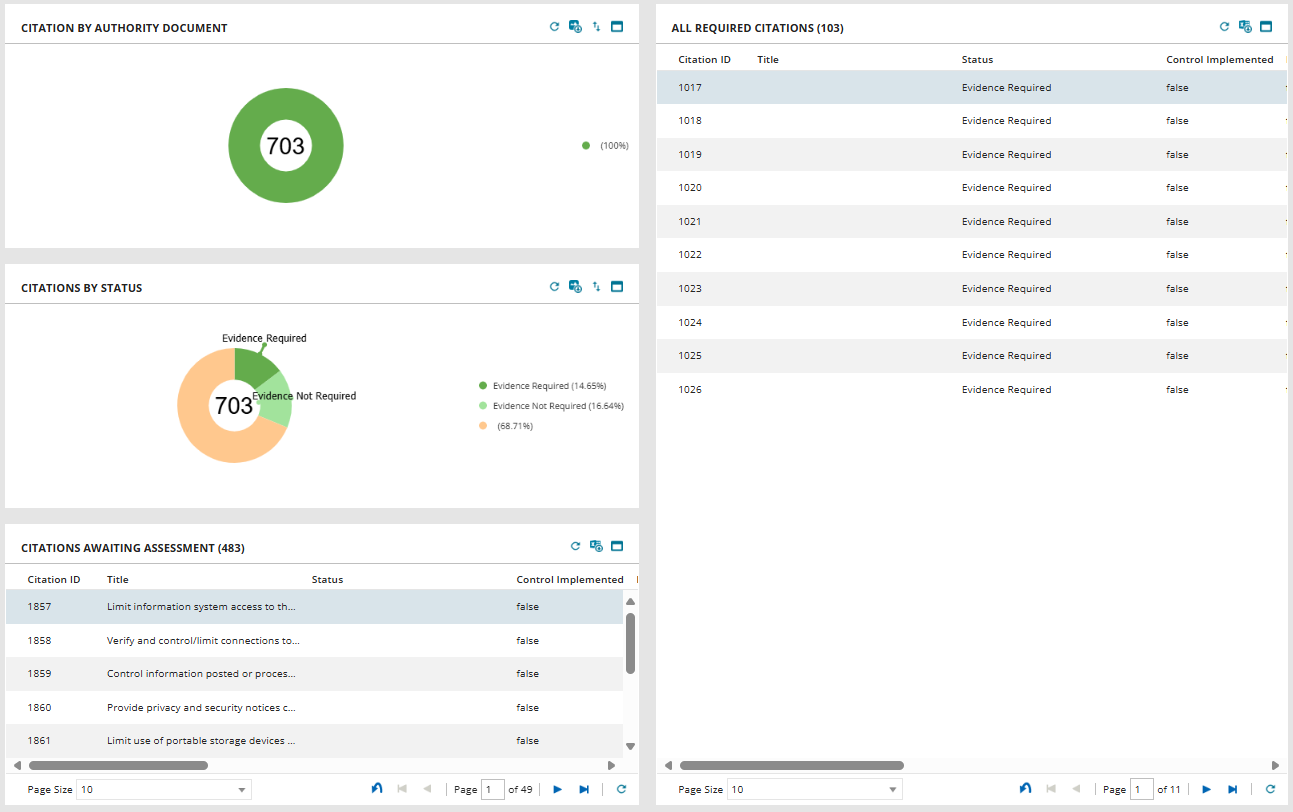This screenshot has height=812, width=1293.
Task: Select citation 1017 in All Required Citations
Action: pyautogui.click(x=690, y=87)
